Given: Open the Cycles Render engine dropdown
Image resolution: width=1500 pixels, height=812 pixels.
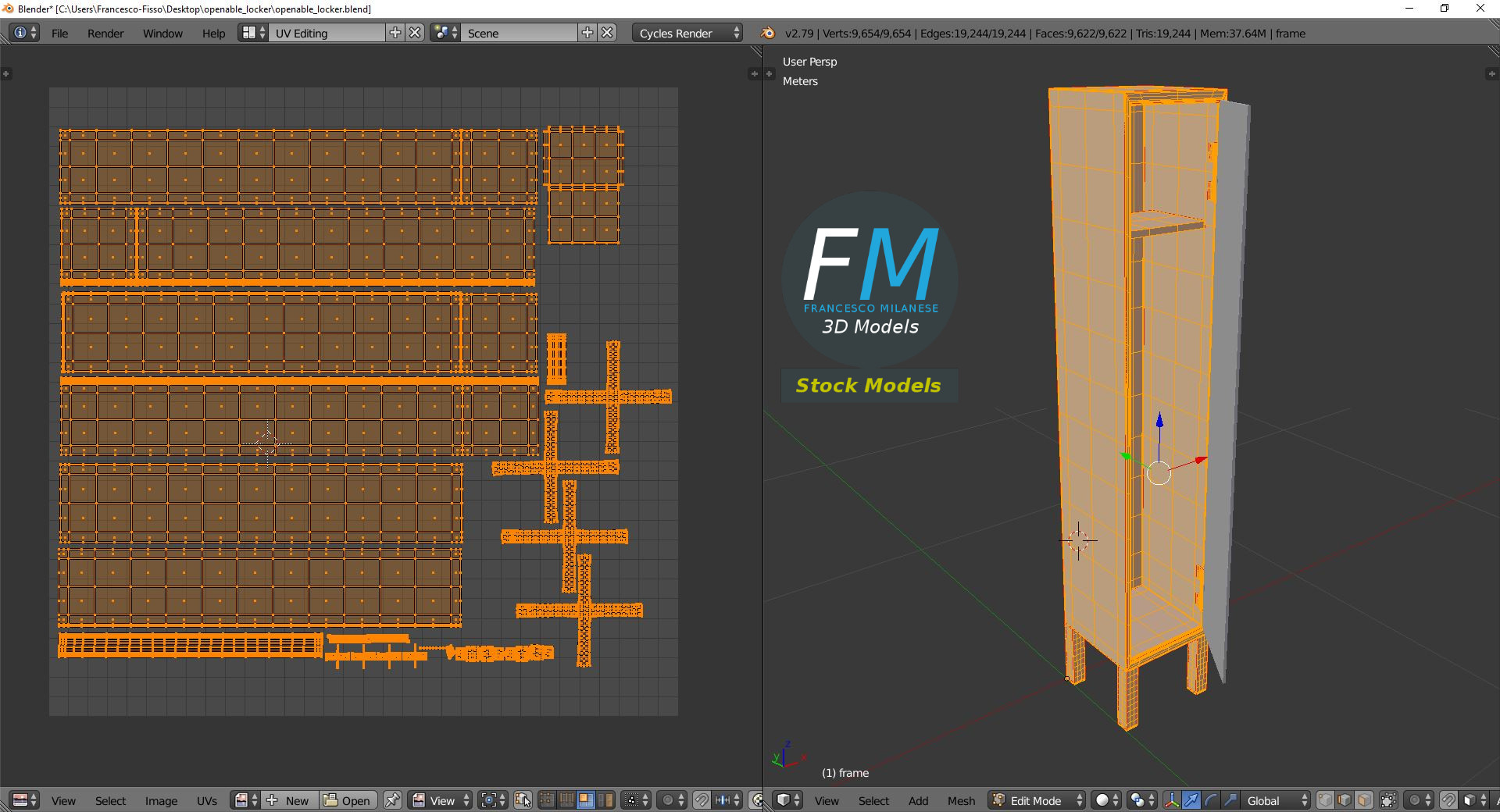Looking at the screenshot, I should (x=687, y=33).
